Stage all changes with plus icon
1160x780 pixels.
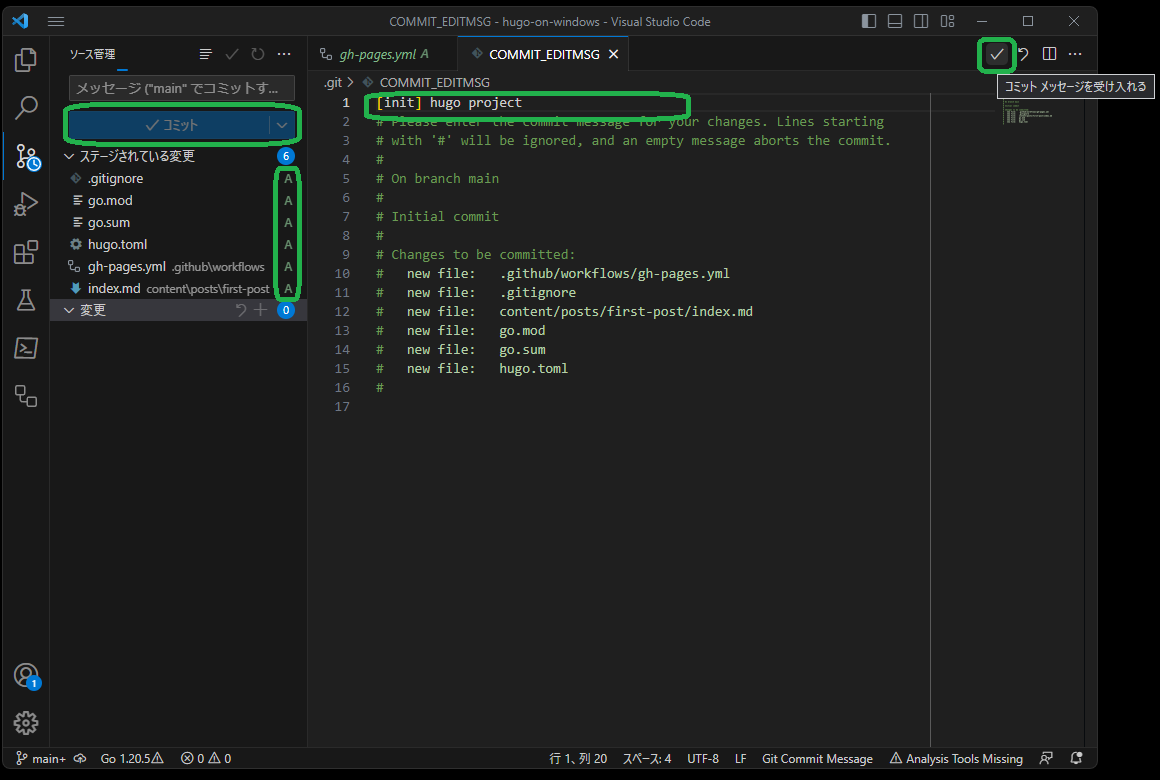click(260, 310)
